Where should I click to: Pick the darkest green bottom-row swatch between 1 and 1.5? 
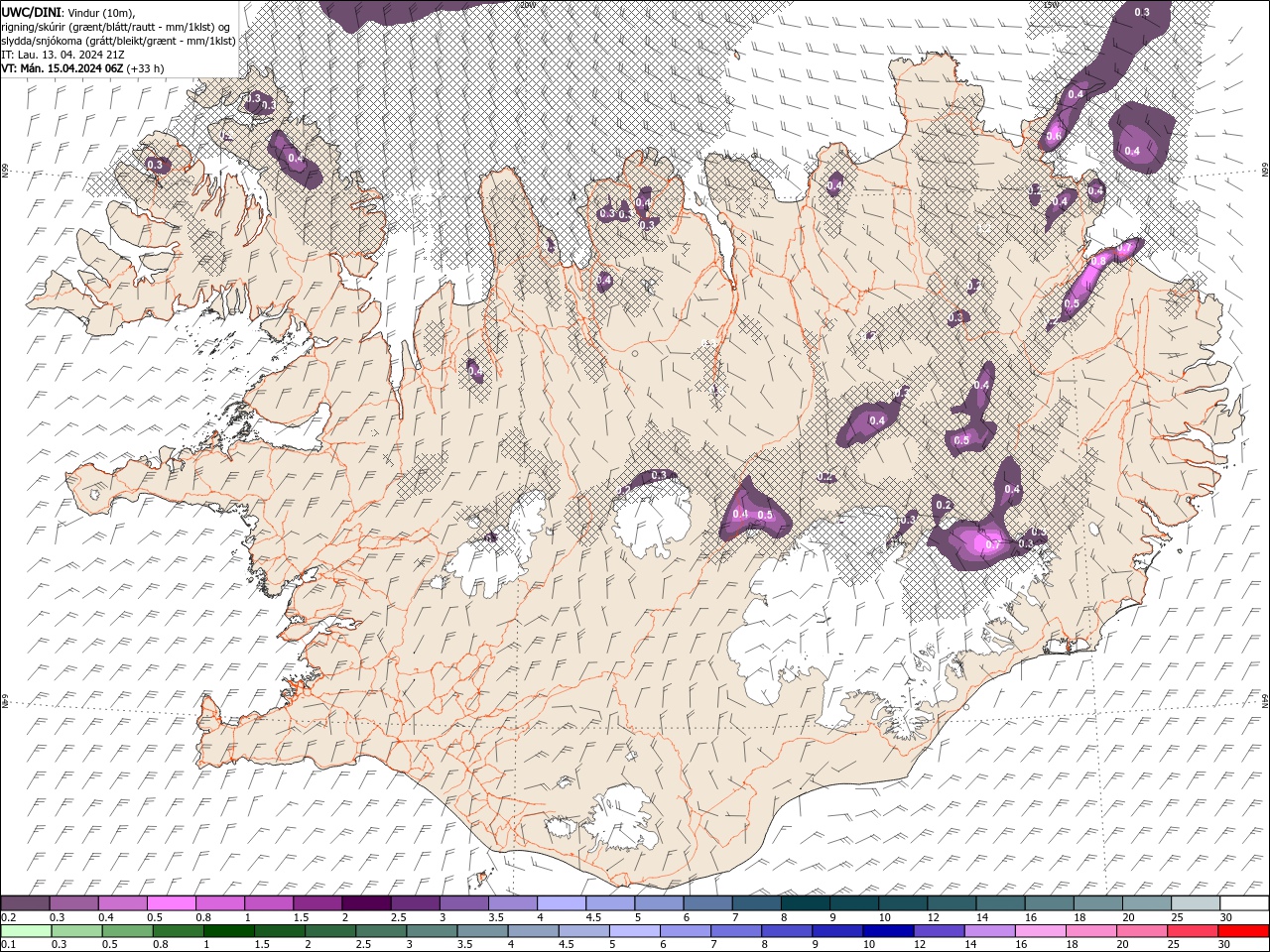tap(228, 931)
